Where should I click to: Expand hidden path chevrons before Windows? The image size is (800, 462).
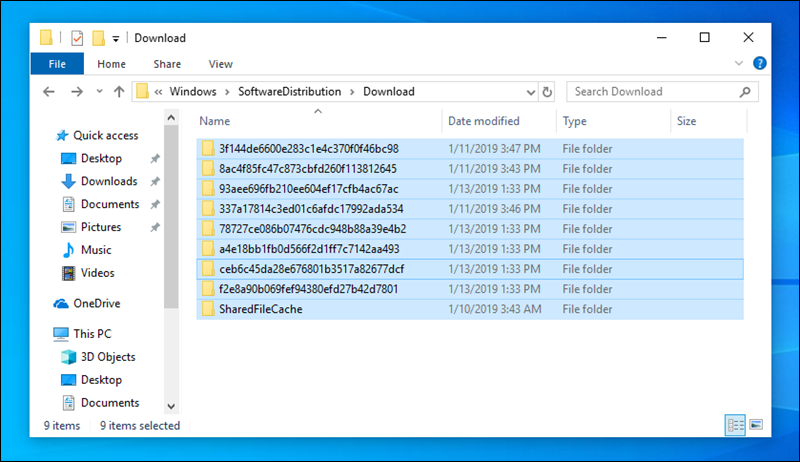[159, 92]
